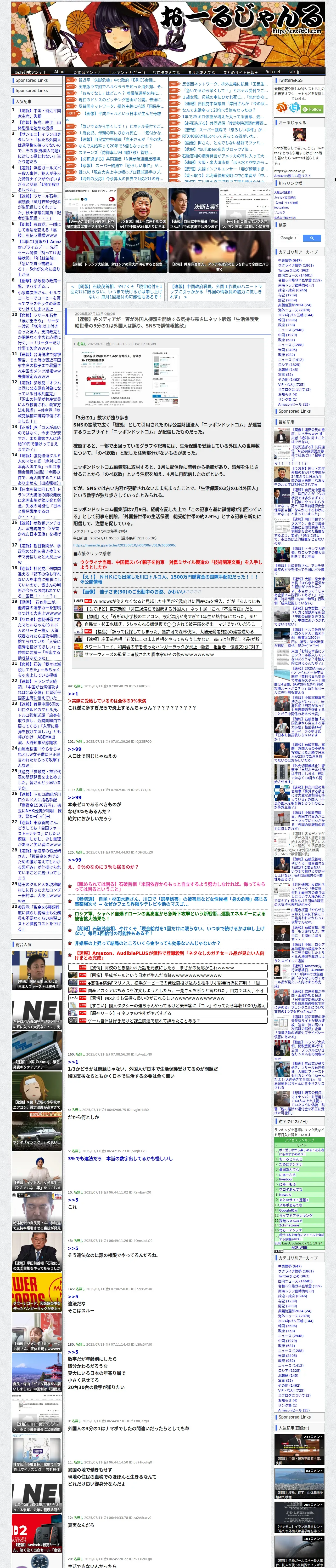Go to previous article about 石破茂首相
This screenshot has width=336, height=1568.
pos(116,292)
